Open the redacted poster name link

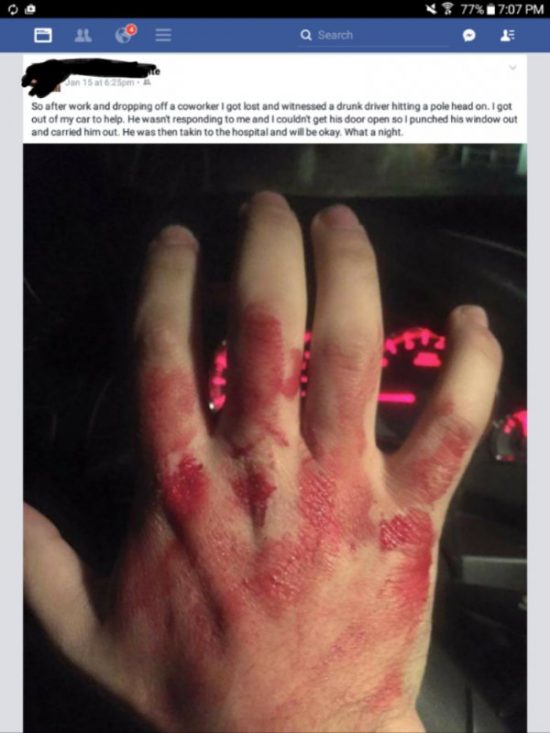(x=91, y=72)
